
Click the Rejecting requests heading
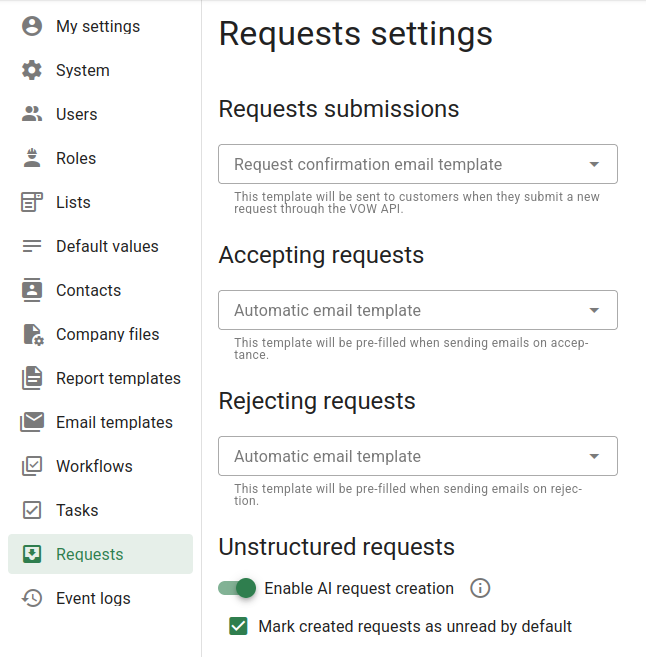point(317,401)
